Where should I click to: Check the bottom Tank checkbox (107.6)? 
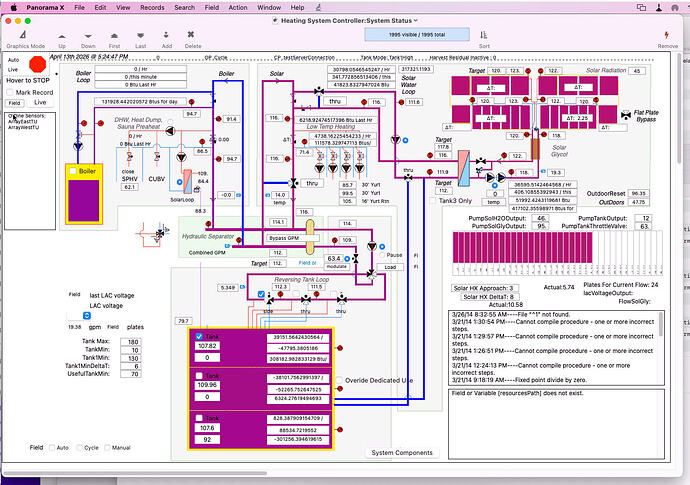pos(199,418)
